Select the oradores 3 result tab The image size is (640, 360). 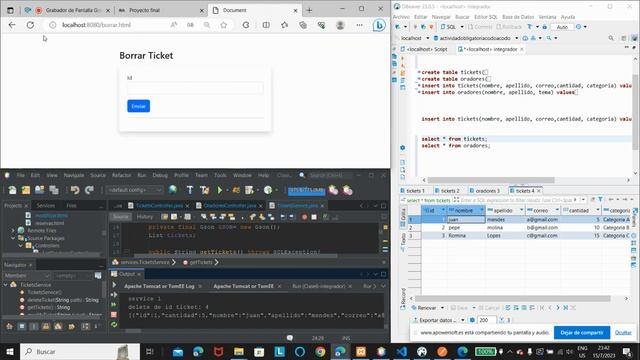tap(484, 191)
